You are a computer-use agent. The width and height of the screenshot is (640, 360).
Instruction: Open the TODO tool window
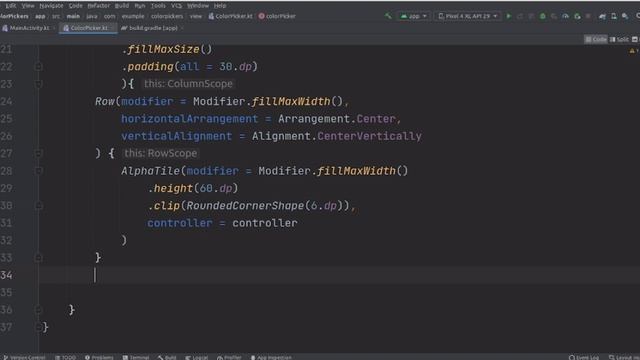(65, 357)
